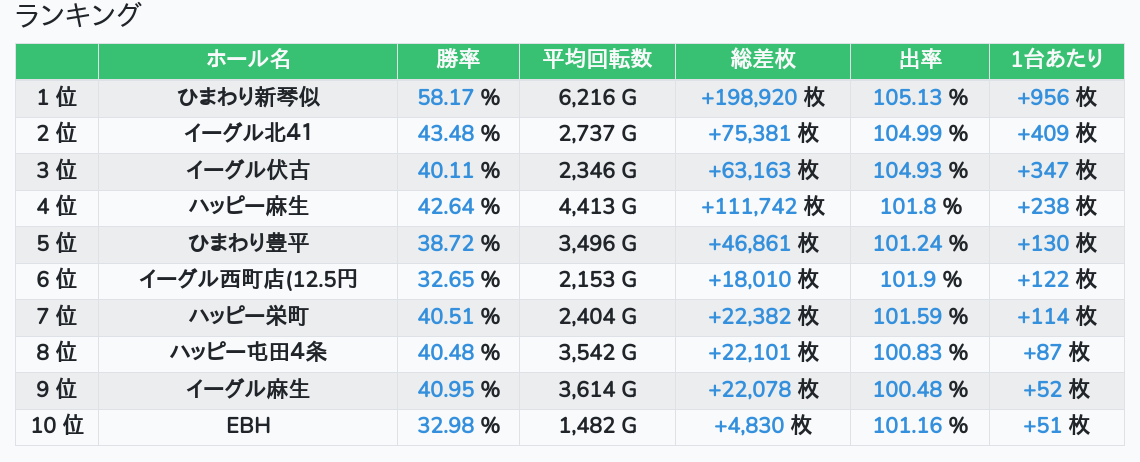Click the 38.72 win rate for ひまわり豊平
The width and height of the screenshot is (1140, 462).
click(446, 243)
